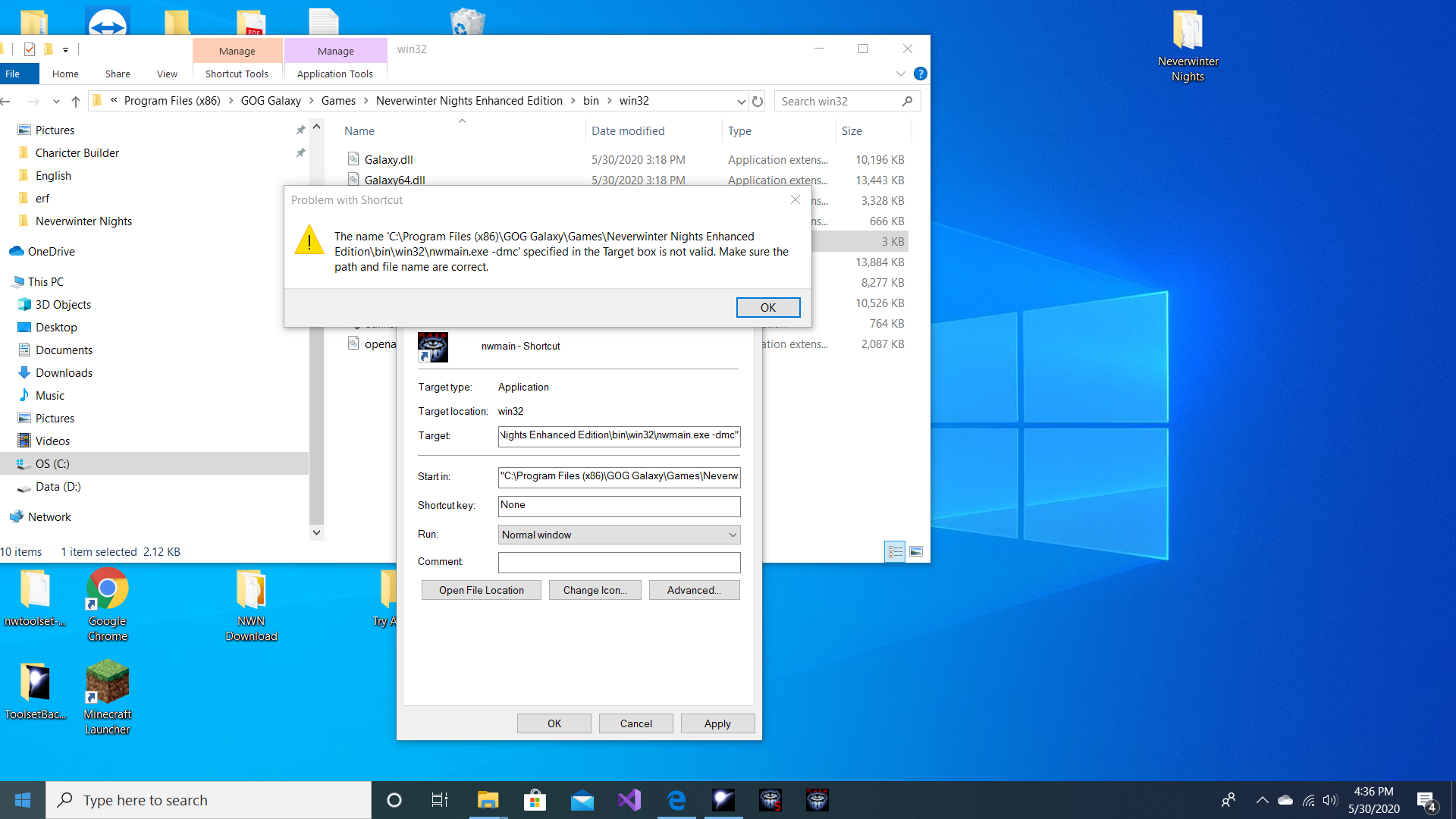Open Microsoft Store from taskbar

pyautogui.click(x=535, y=800)
